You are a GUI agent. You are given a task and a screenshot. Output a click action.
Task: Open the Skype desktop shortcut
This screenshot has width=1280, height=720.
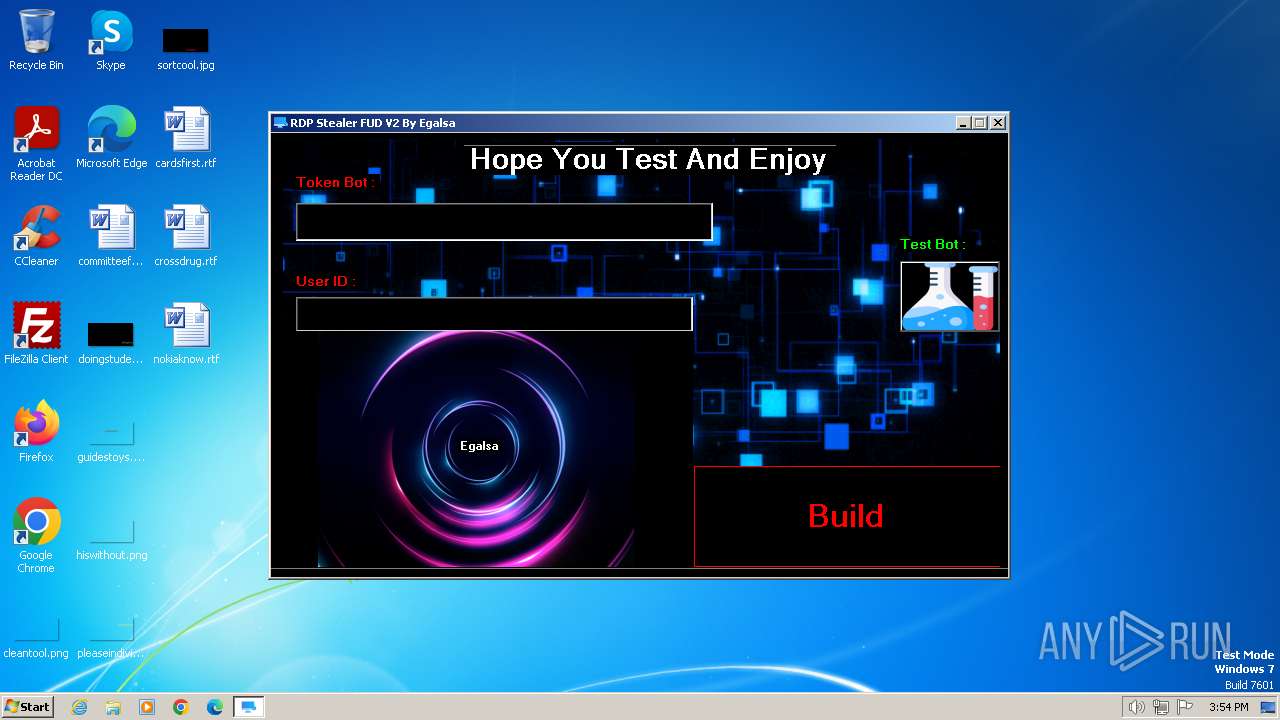pyautogui.click(x=111, y=41)
